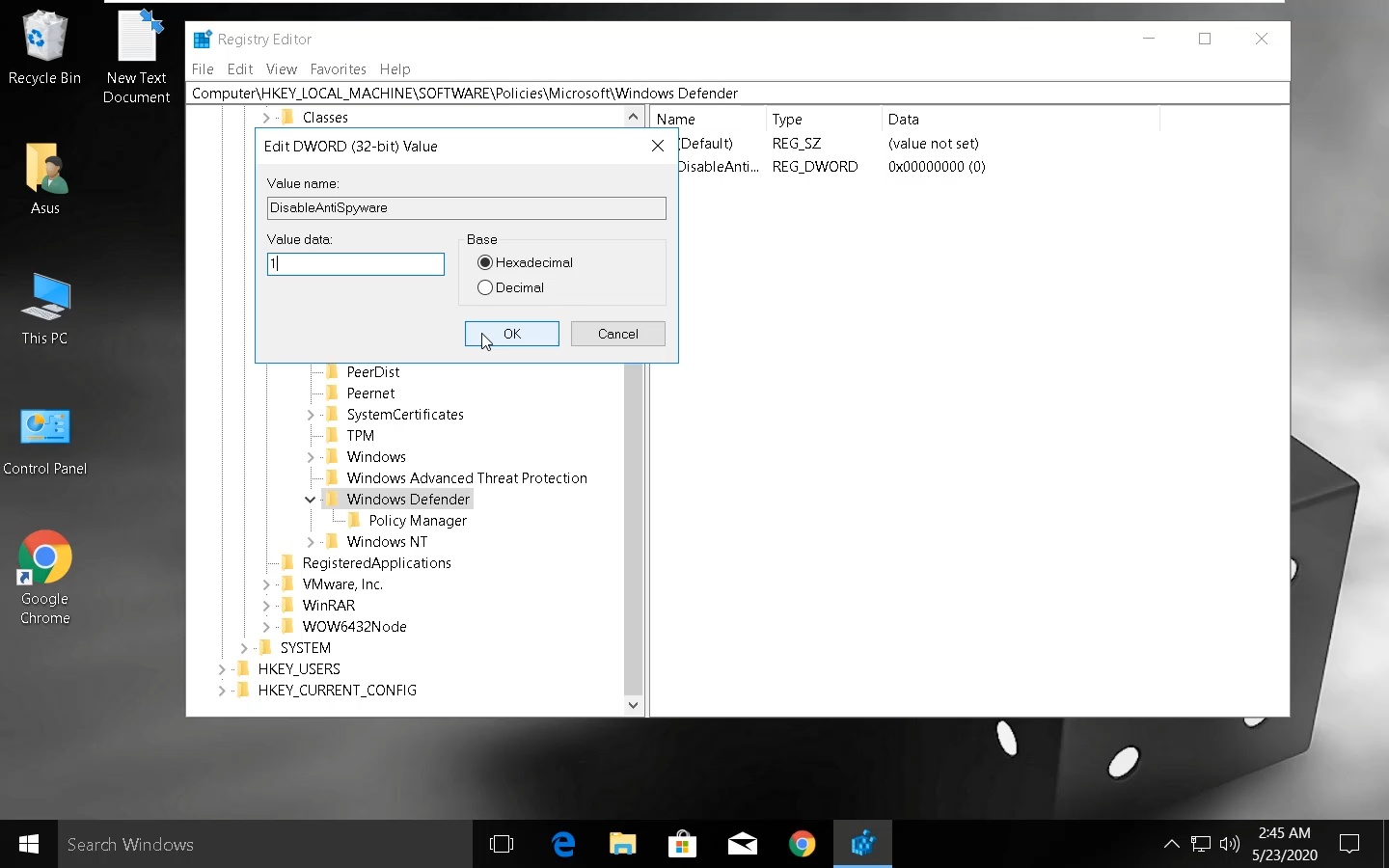The width and height of the screenshot is (1389, 868).
Task: Select the PeerDist registry key
Action: point(373,372)
